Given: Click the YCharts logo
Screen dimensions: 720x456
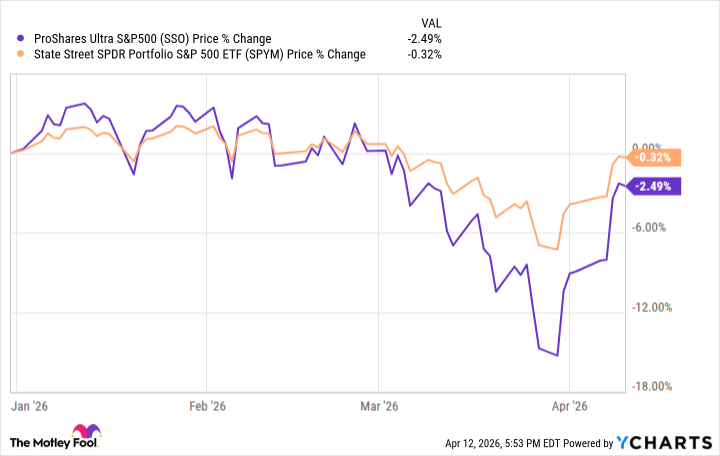Looking at the screenshot, I should [664, 443].
